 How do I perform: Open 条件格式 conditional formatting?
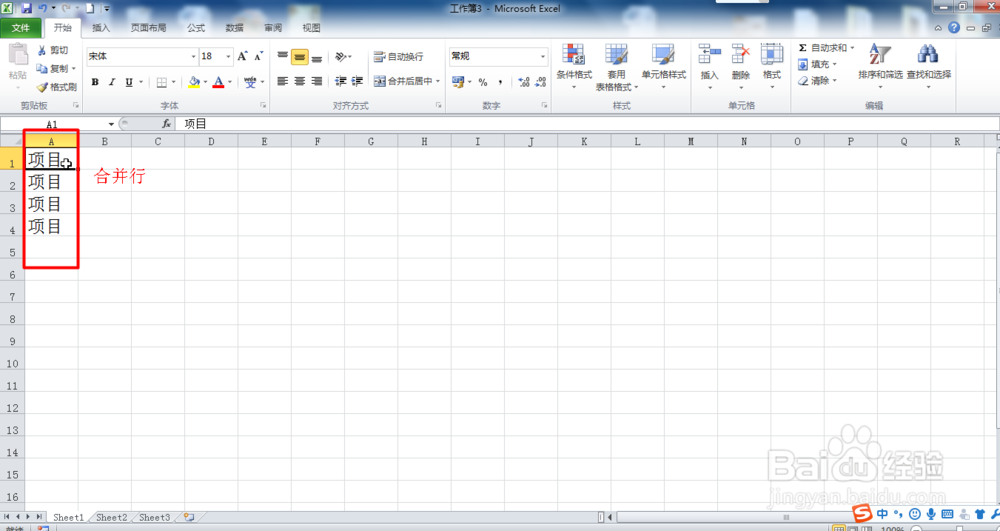tap(574, 66)
